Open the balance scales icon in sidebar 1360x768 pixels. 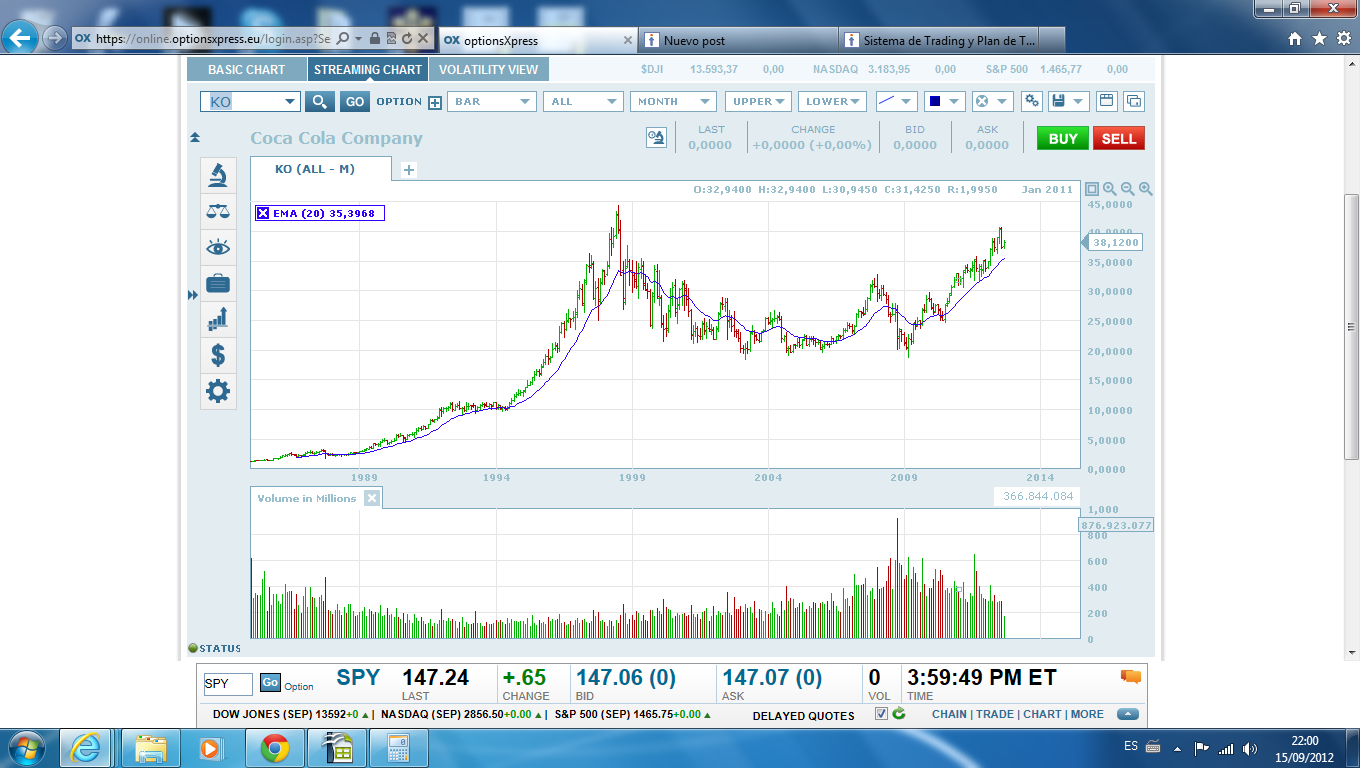218,211
